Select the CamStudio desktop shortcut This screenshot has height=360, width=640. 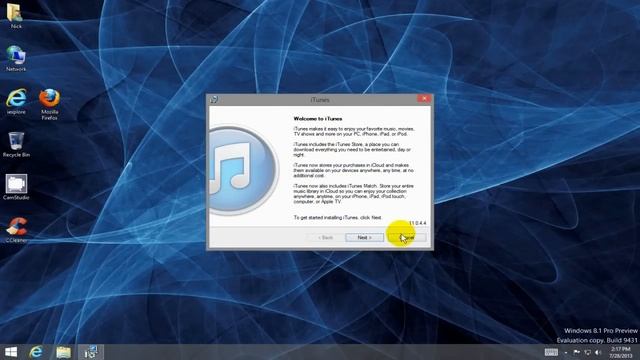click(x=16, y=187)
